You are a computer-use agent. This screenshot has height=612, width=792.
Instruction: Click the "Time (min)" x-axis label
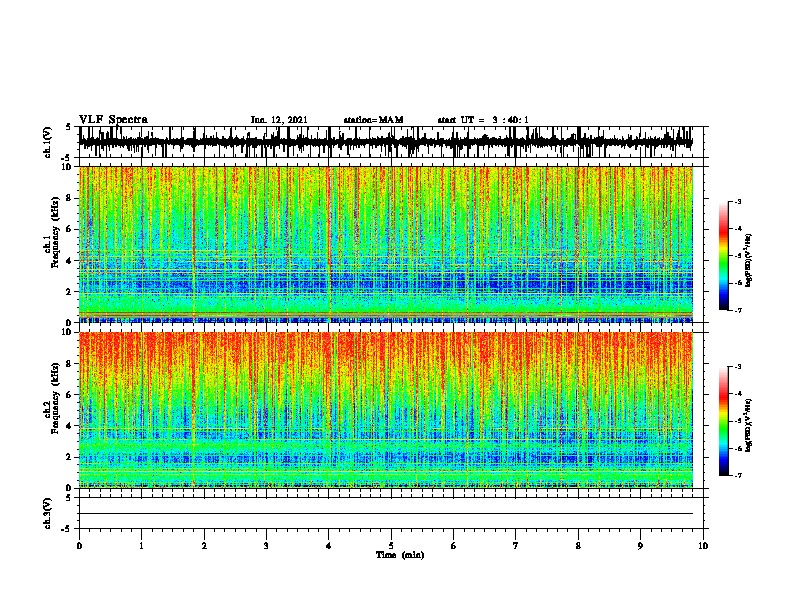pos(400,555)
